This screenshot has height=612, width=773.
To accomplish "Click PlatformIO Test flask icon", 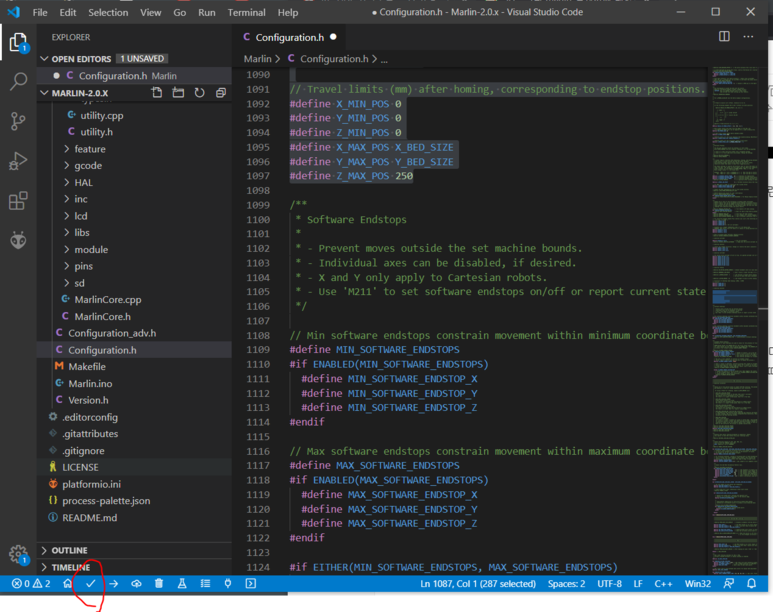I will tap(182, 584).
